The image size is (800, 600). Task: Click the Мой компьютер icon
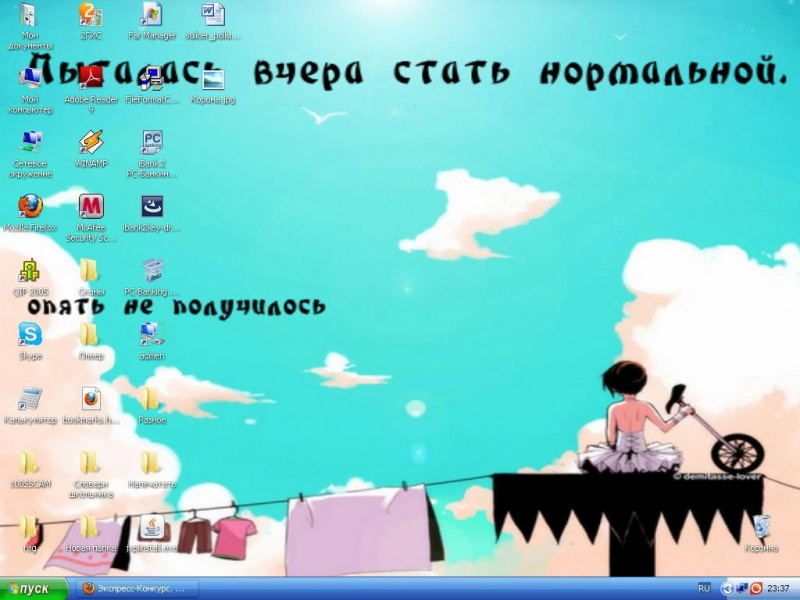click(x=30, y=78)
